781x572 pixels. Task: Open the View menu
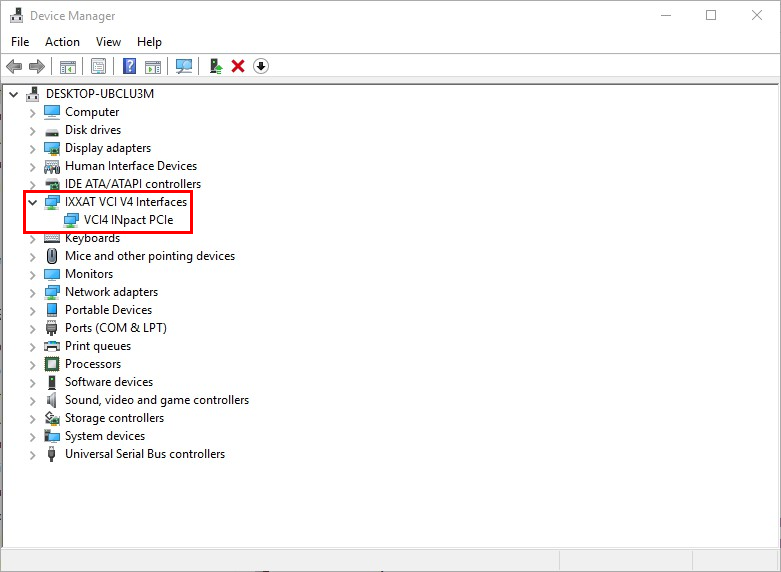tap(108, 42)
